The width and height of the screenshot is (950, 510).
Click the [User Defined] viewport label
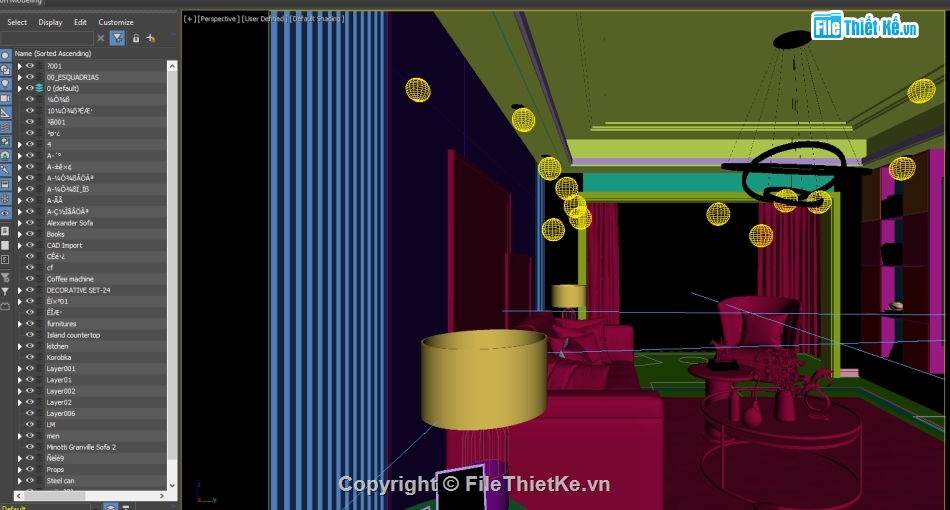click(x=264, y=19)
